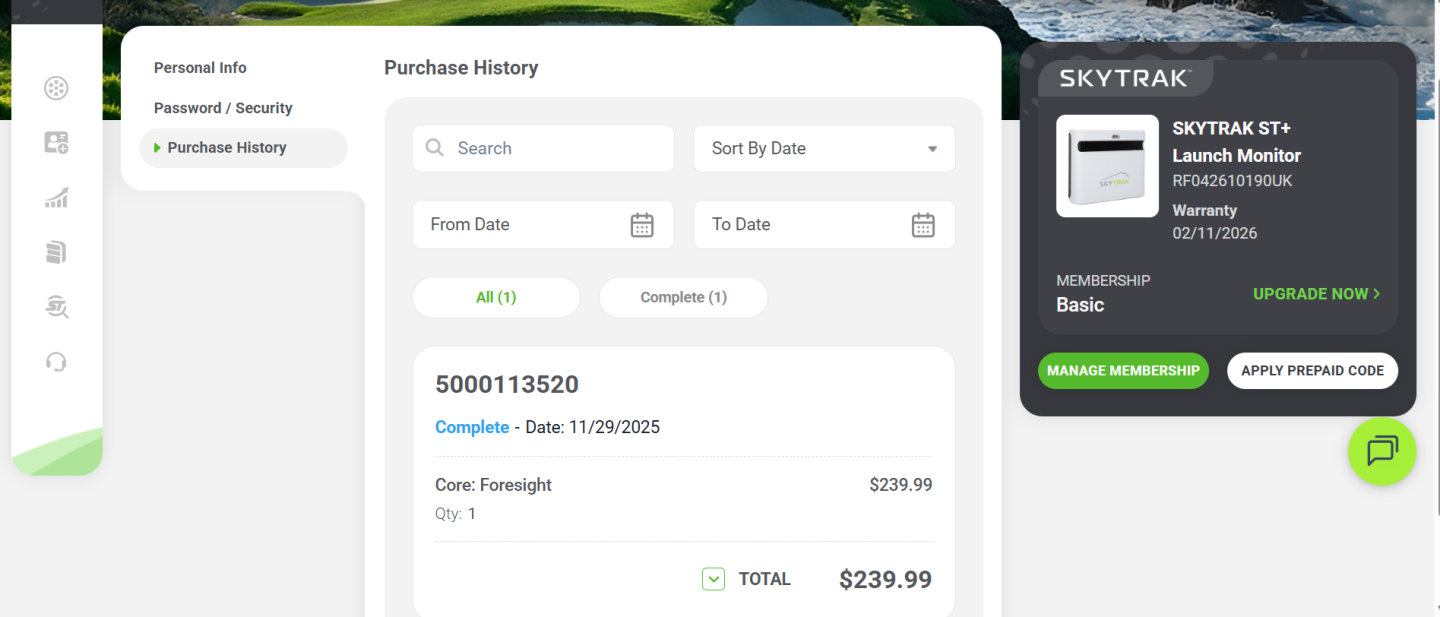
Task: Click the SkyTrak logo on the device card
Action: [x=1124, y=78]
